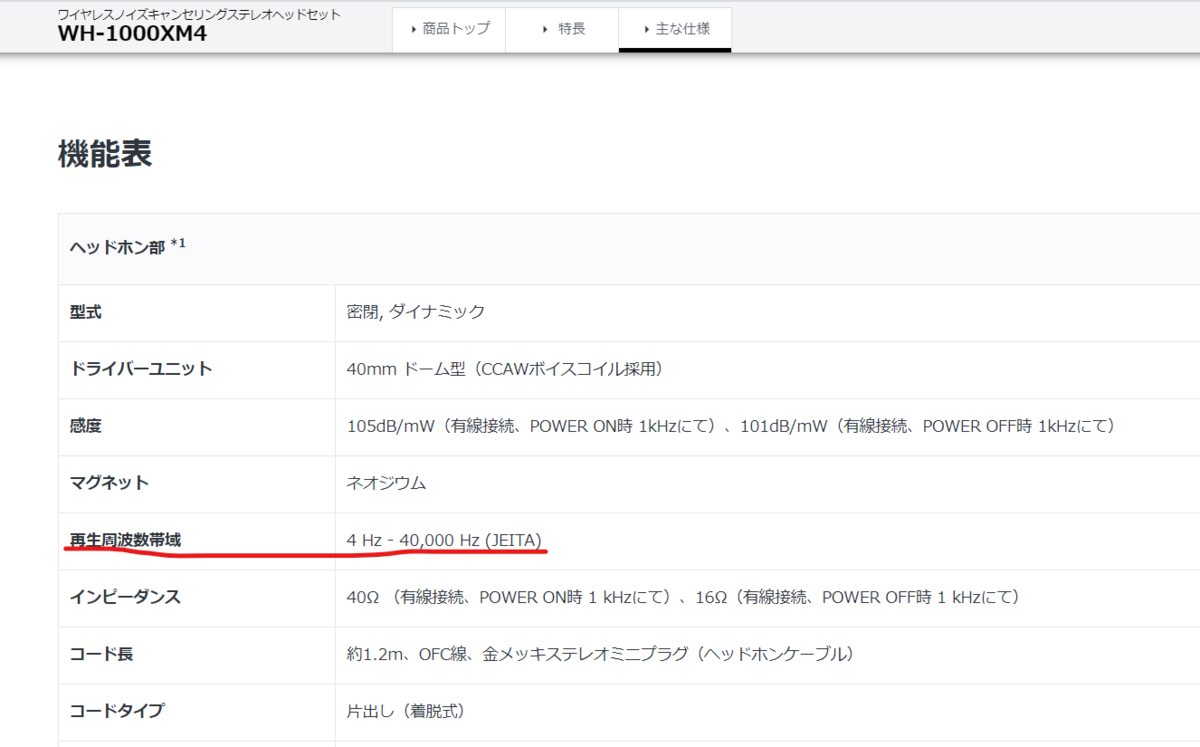Click the マグネット row label
The image size is (1200, 747).
click(x=109, y=483)
